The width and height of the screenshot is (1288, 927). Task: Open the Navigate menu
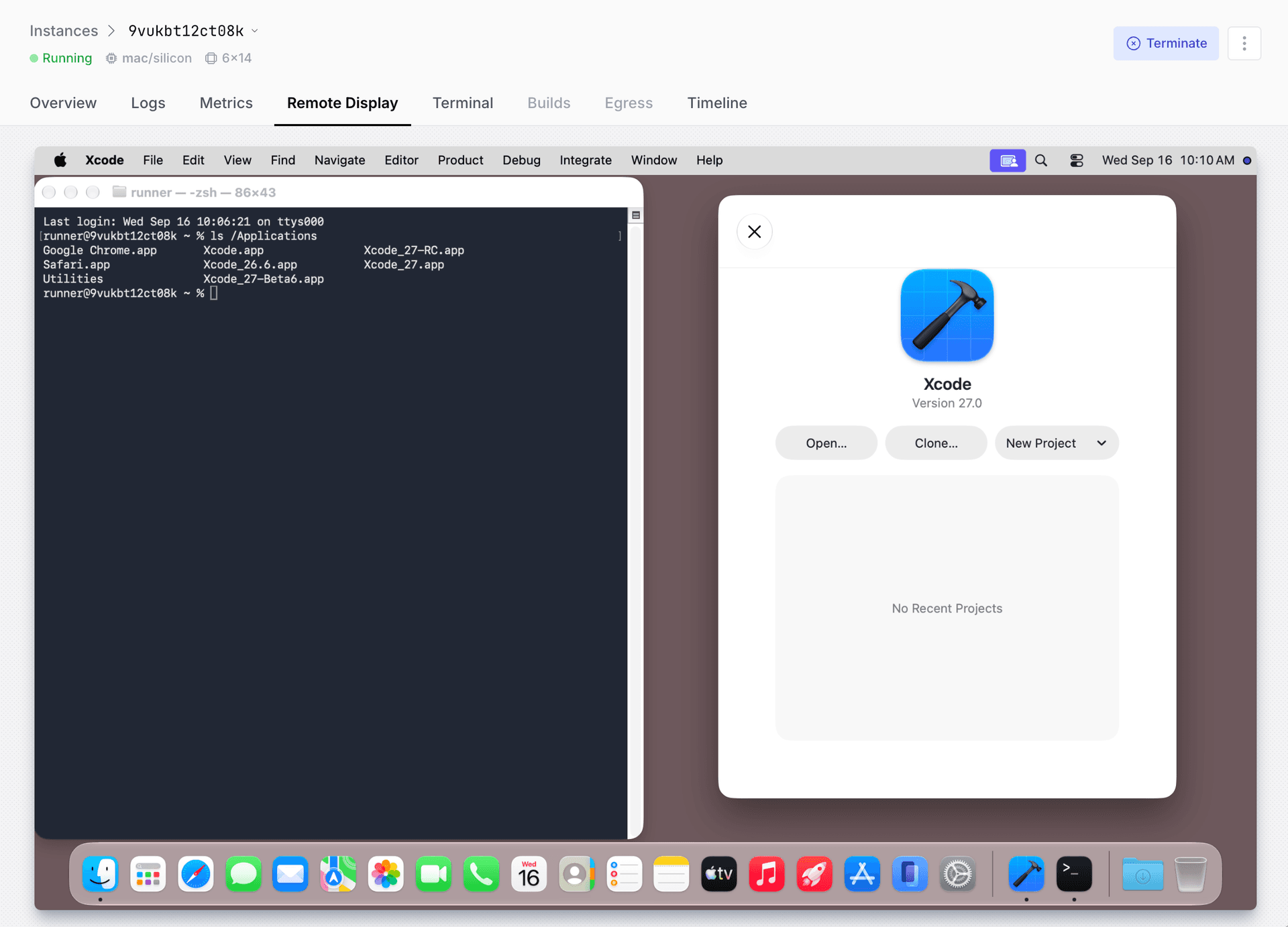(339, 160)
